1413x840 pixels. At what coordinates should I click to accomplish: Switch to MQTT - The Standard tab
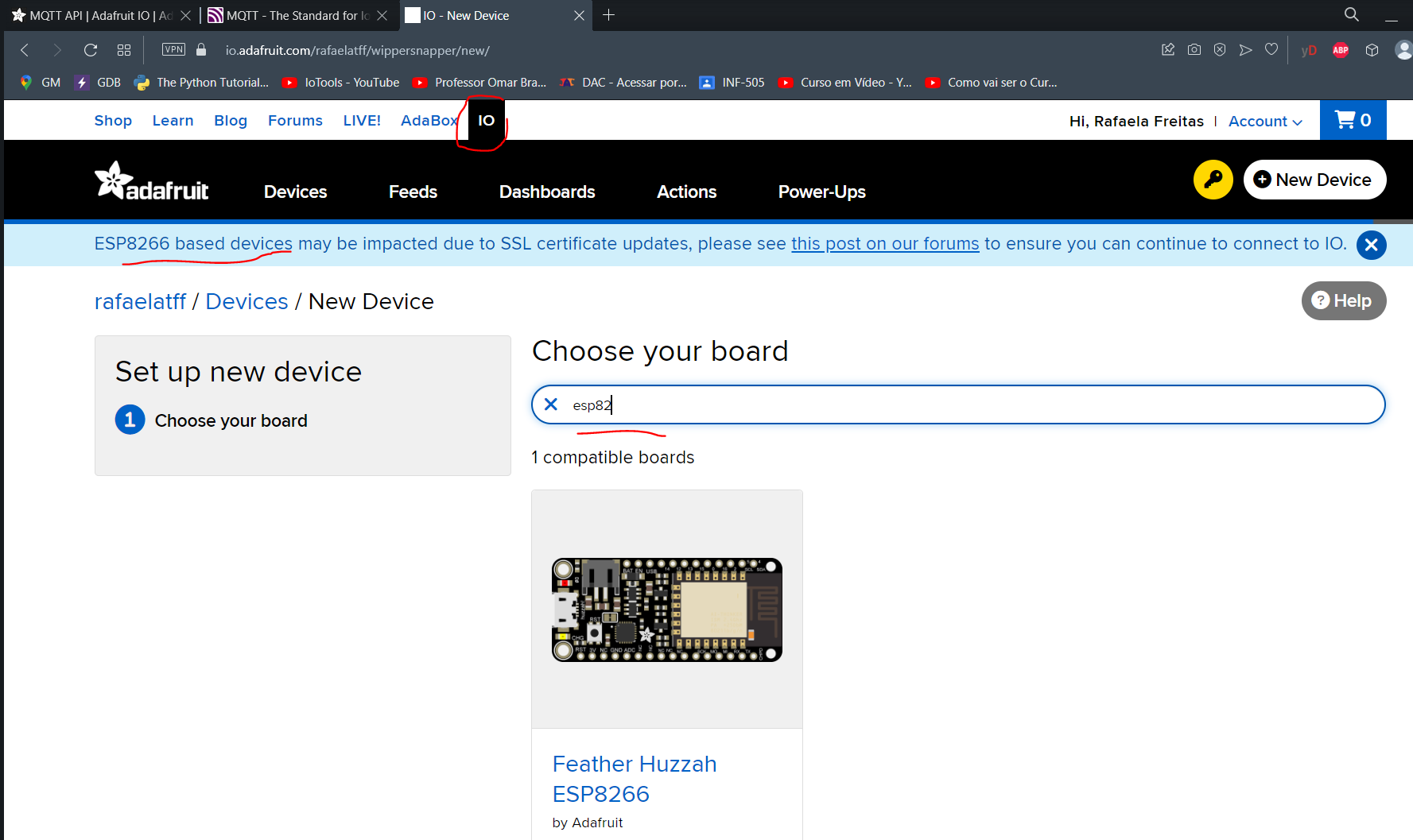[x=290, y=15]
